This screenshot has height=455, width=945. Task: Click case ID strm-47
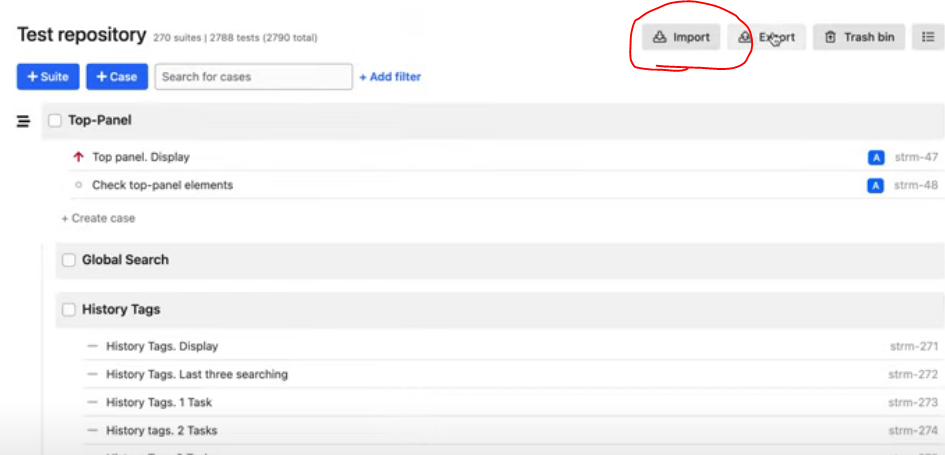click(915, 158)
